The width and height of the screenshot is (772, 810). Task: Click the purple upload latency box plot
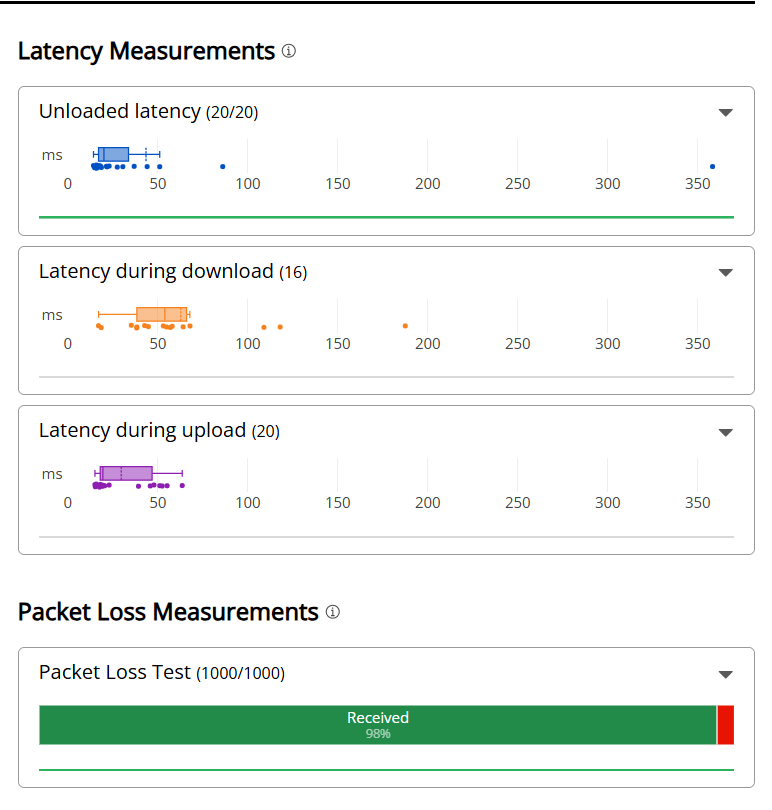(x=126, y=473)
